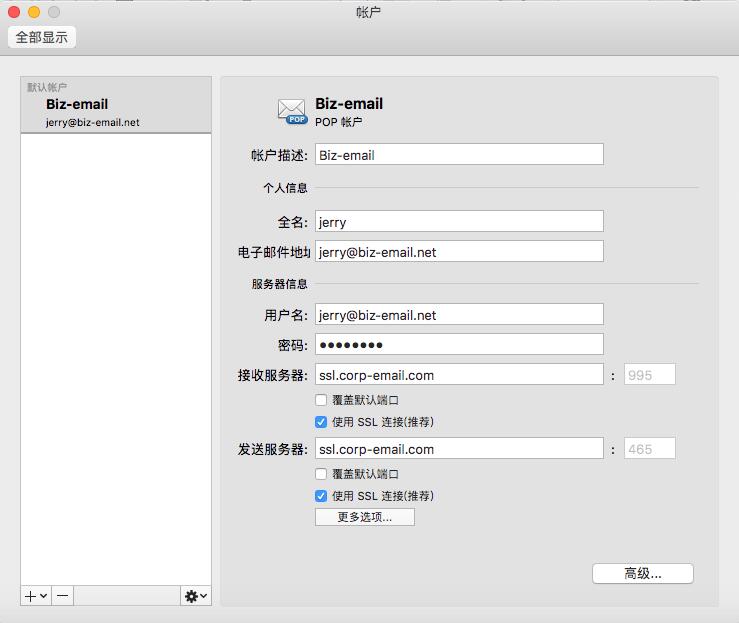The height and width of the screenshot is (623, 739).
Task: Select the Biz-email account in sidebar
Action: (x=115, y=112)
